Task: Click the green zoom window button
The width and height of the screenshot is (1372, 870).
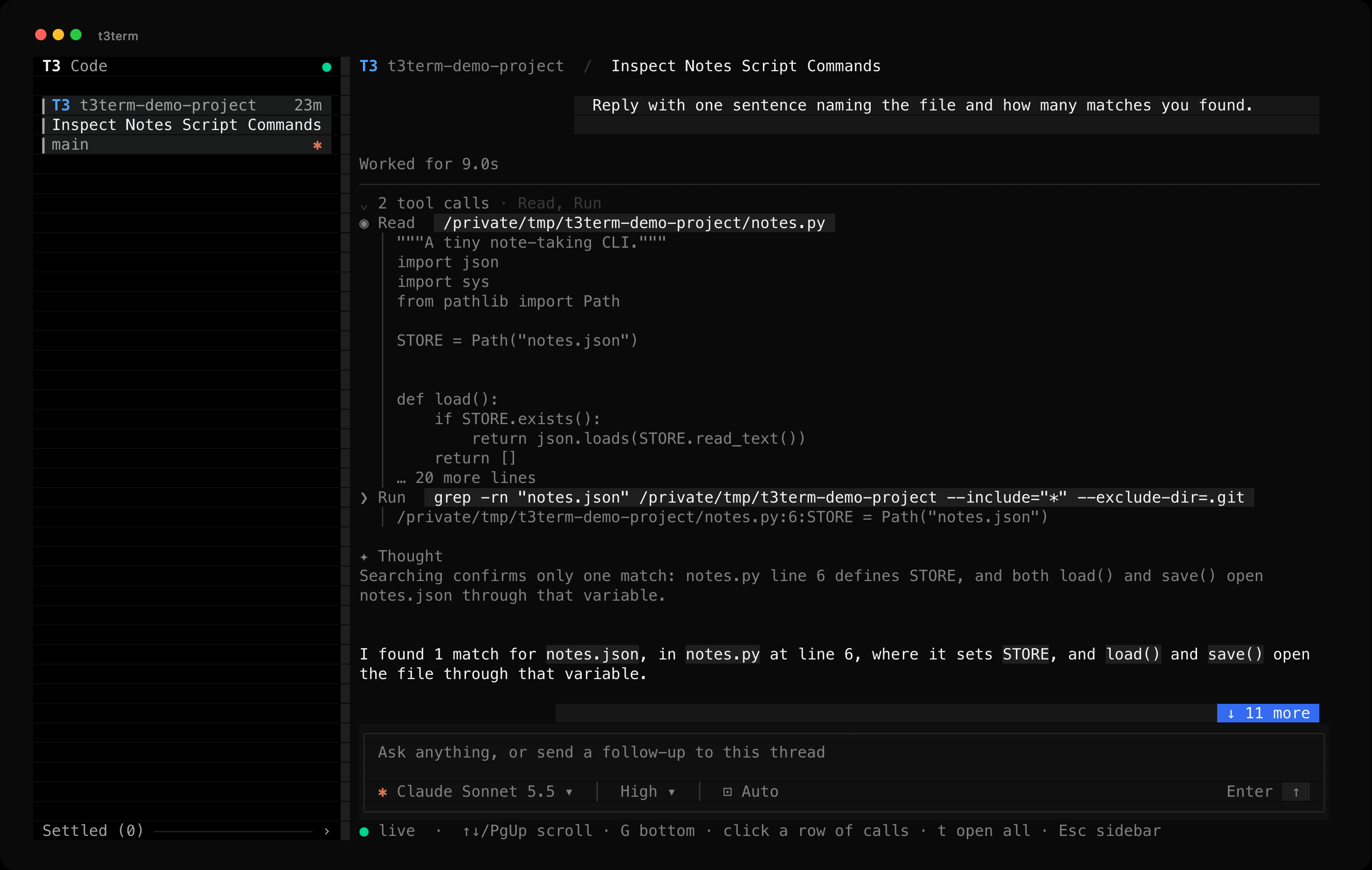Action: (x=76, y=35)
